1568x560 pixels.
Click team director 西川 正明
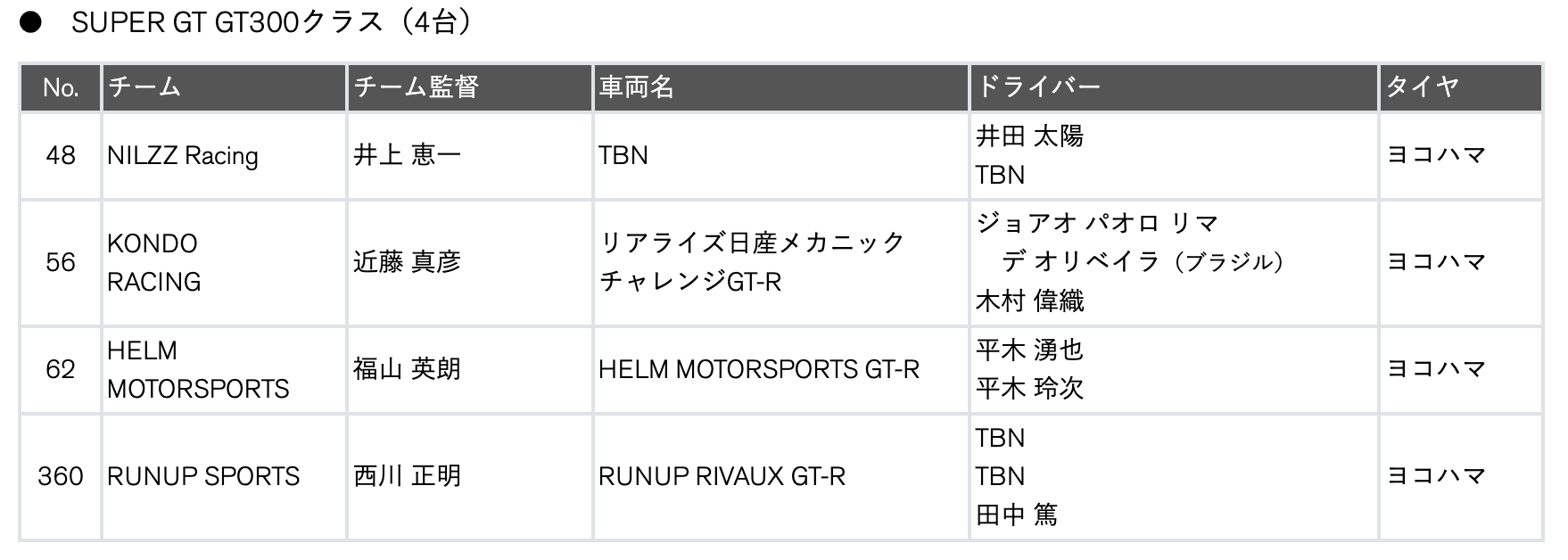tap(407, 476)
